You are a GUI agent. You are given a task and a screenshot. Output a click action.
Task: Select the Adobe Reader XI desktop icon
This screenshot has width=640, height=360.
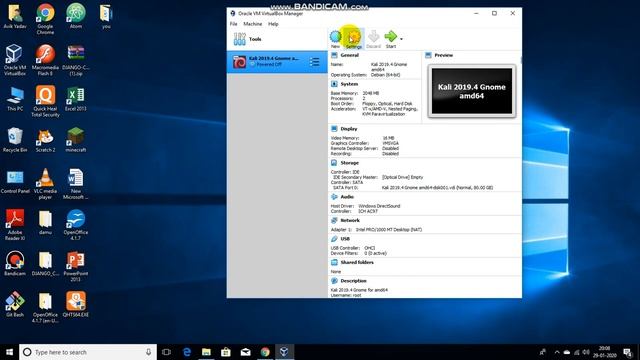click(15, 224)
